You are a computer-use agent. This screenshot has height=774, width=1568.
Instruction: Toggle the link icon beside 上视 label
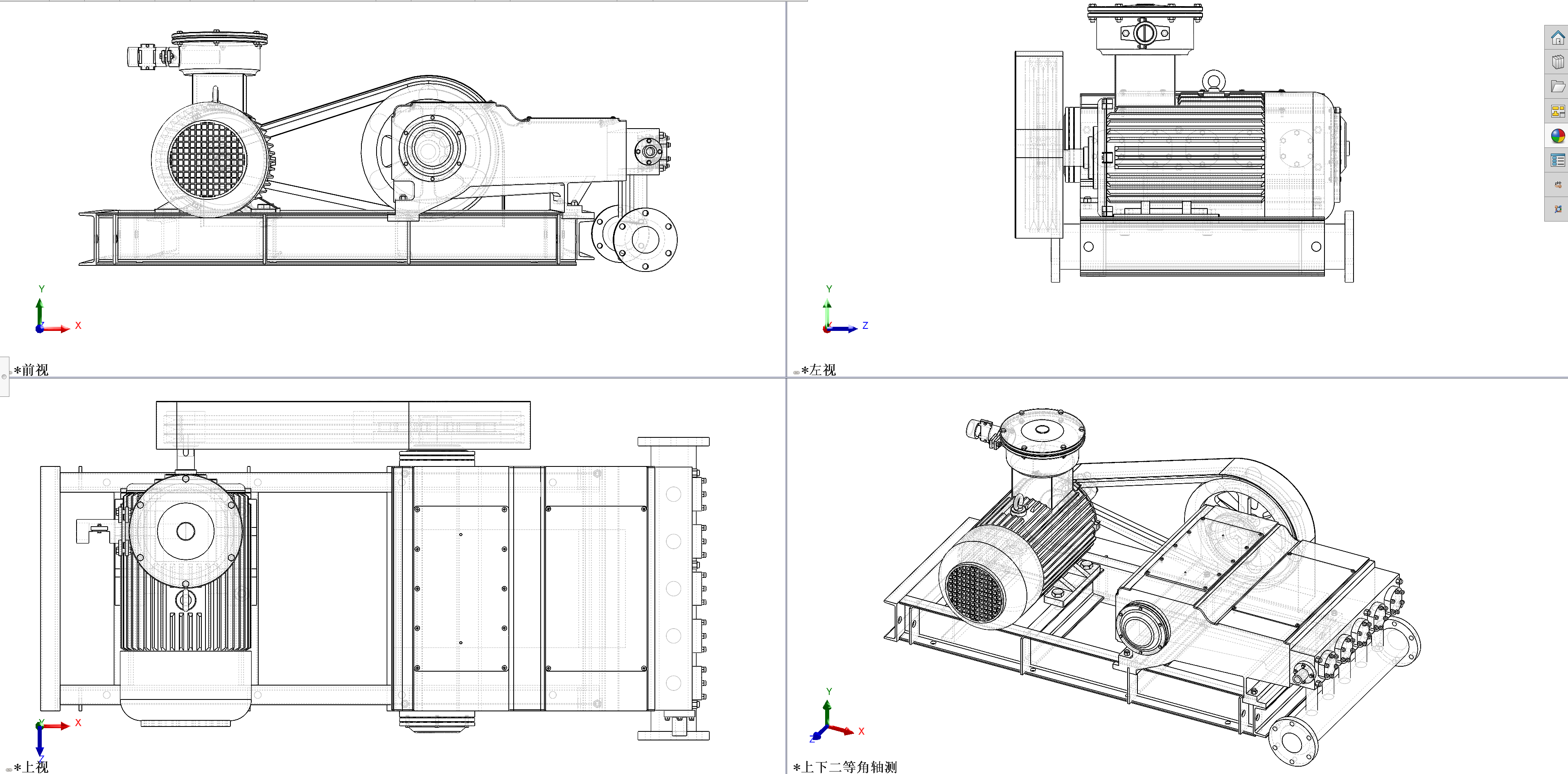coord(9,769)
